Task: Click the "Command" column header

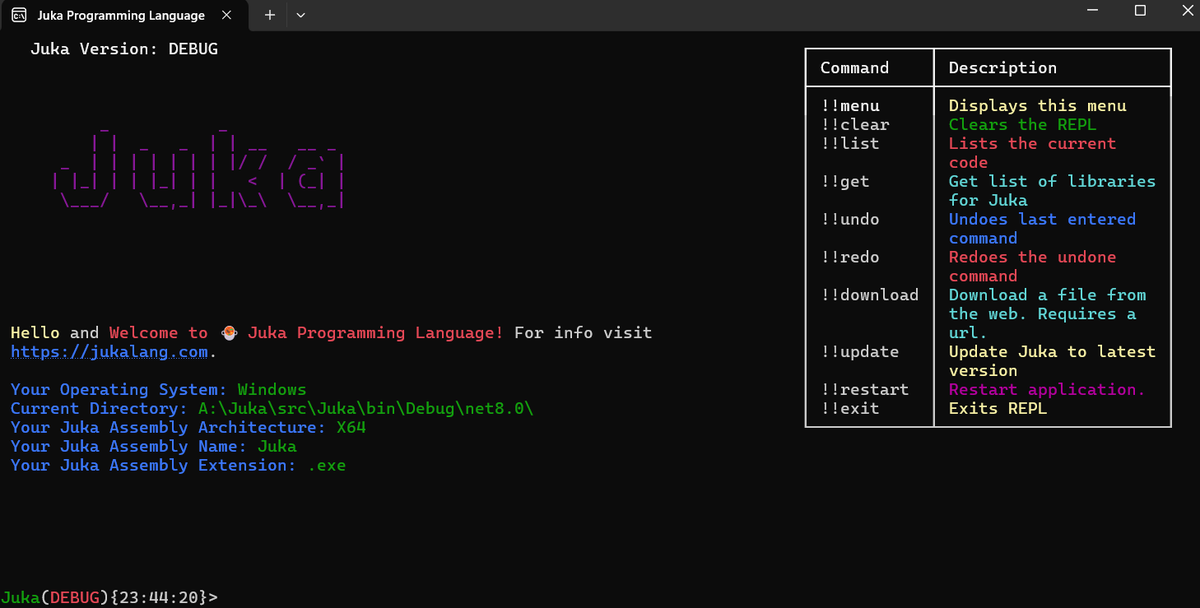Action: [854, 68]
